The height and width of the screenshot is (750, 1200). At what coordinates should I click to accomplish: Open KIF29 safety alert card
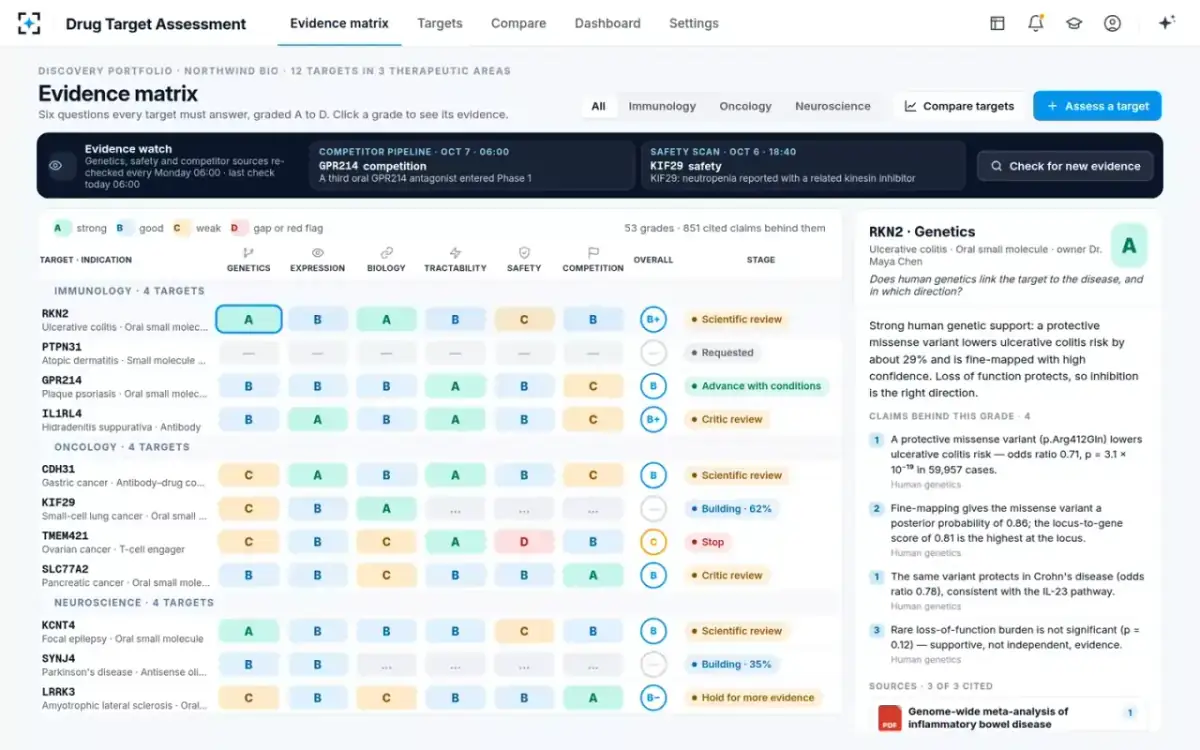pos(802,165)
